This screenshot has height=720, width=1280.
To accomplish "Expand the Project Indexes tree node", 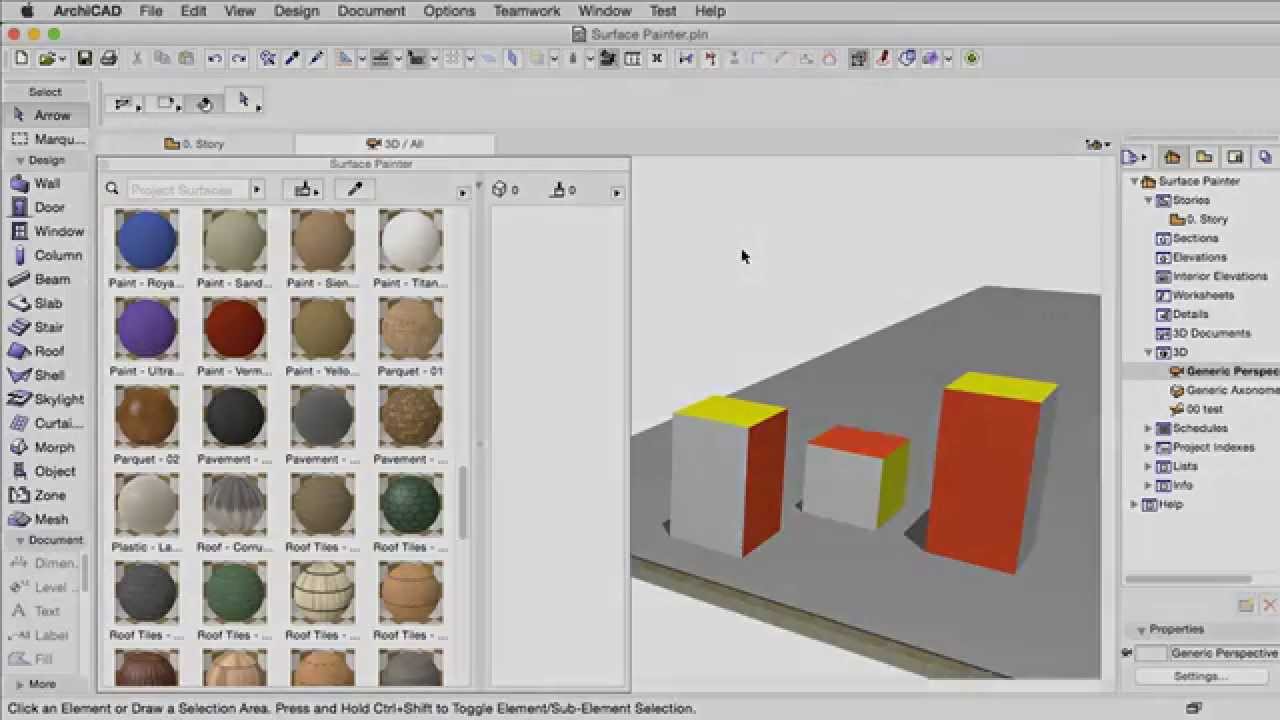I will pos(1148,447).
